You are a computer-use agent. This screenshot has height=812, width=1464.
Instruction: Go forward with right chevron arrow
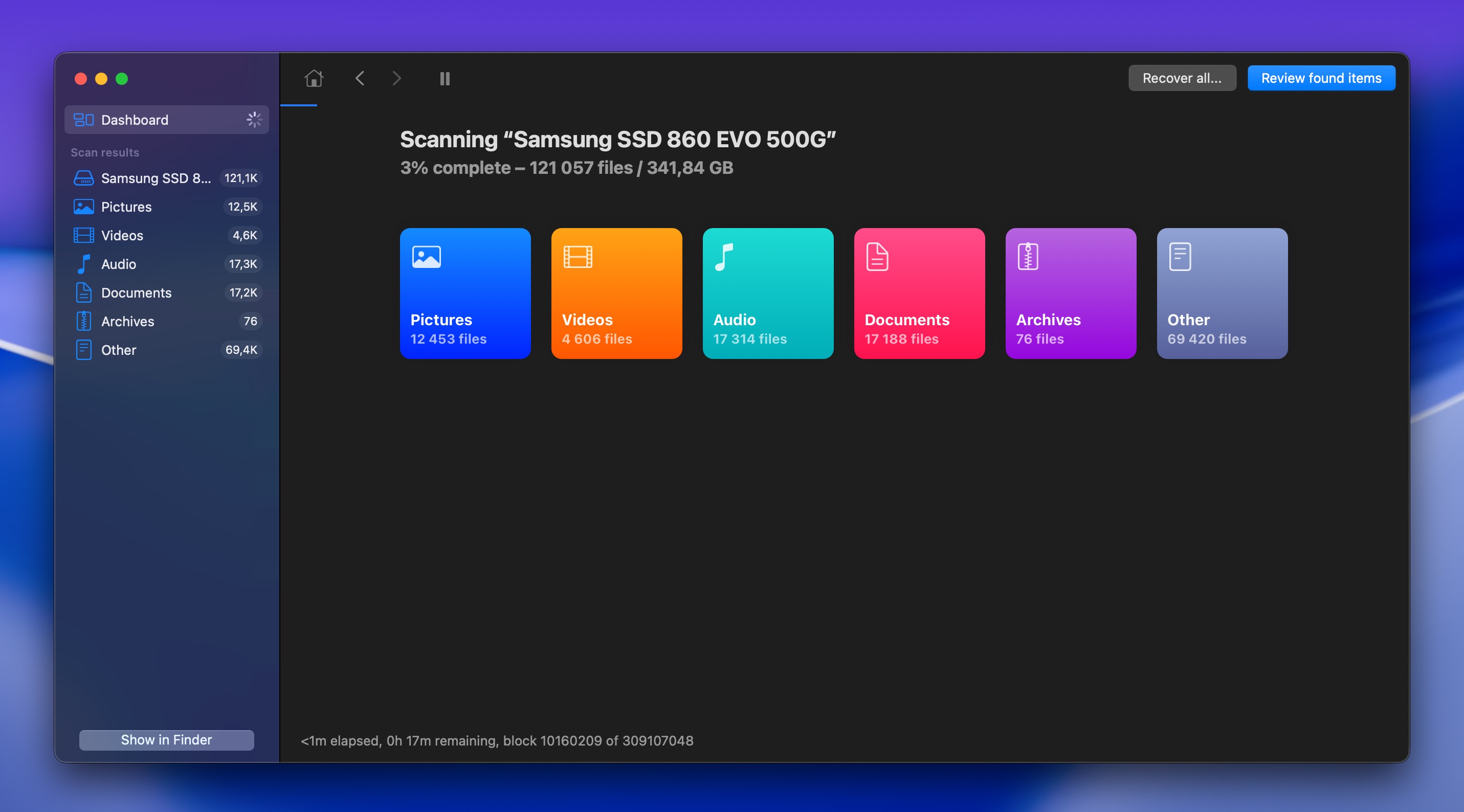pos(396,78)
